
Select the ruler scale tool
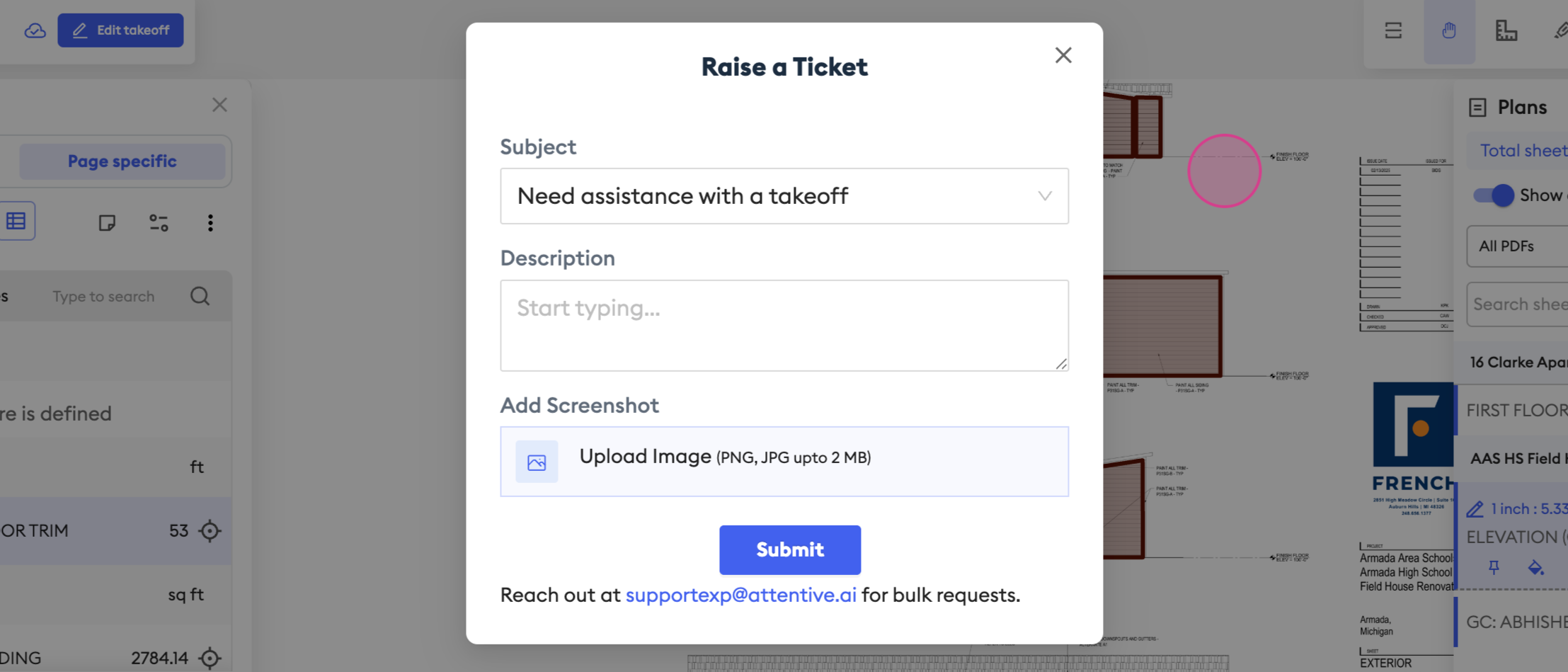coord(1506,30)
